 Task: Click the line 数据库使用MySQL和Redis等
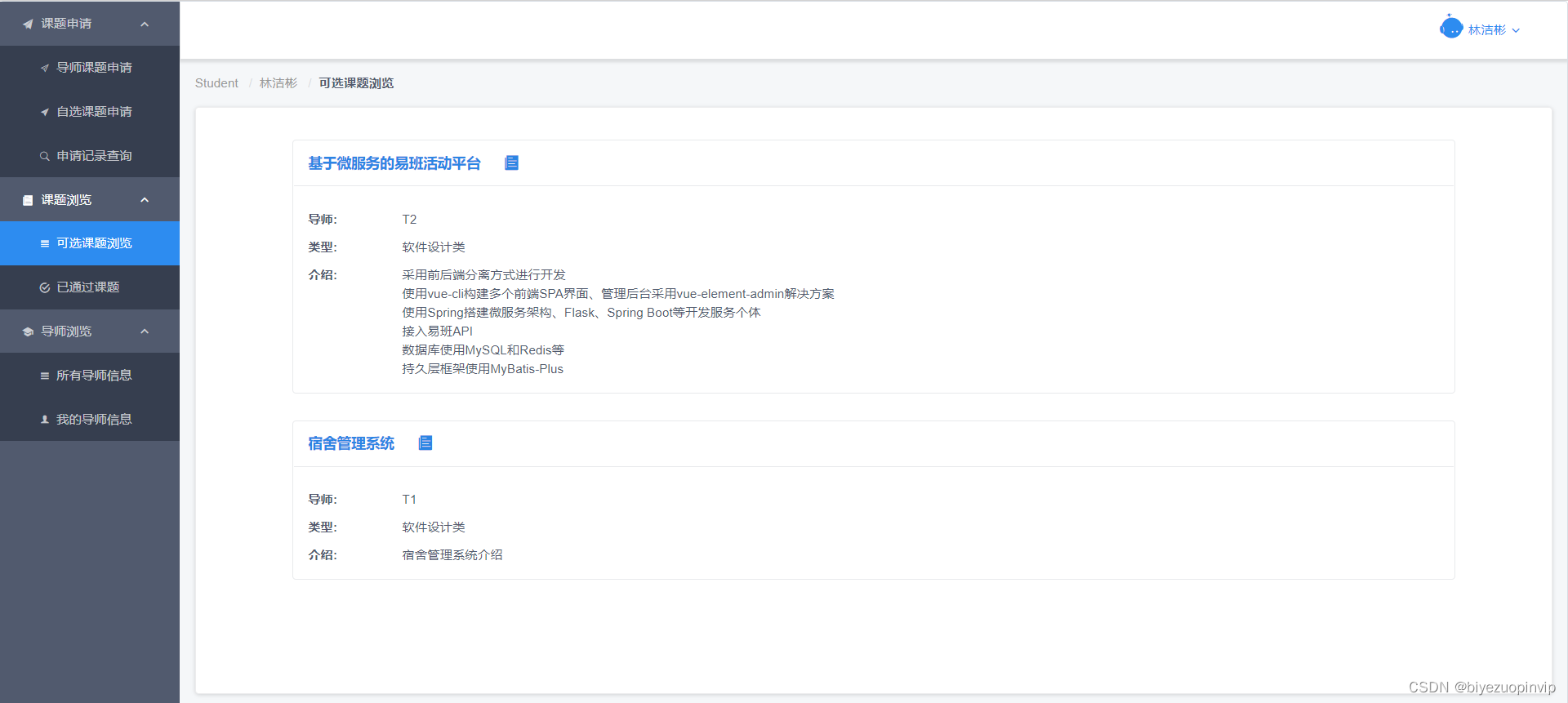[483, 350]
